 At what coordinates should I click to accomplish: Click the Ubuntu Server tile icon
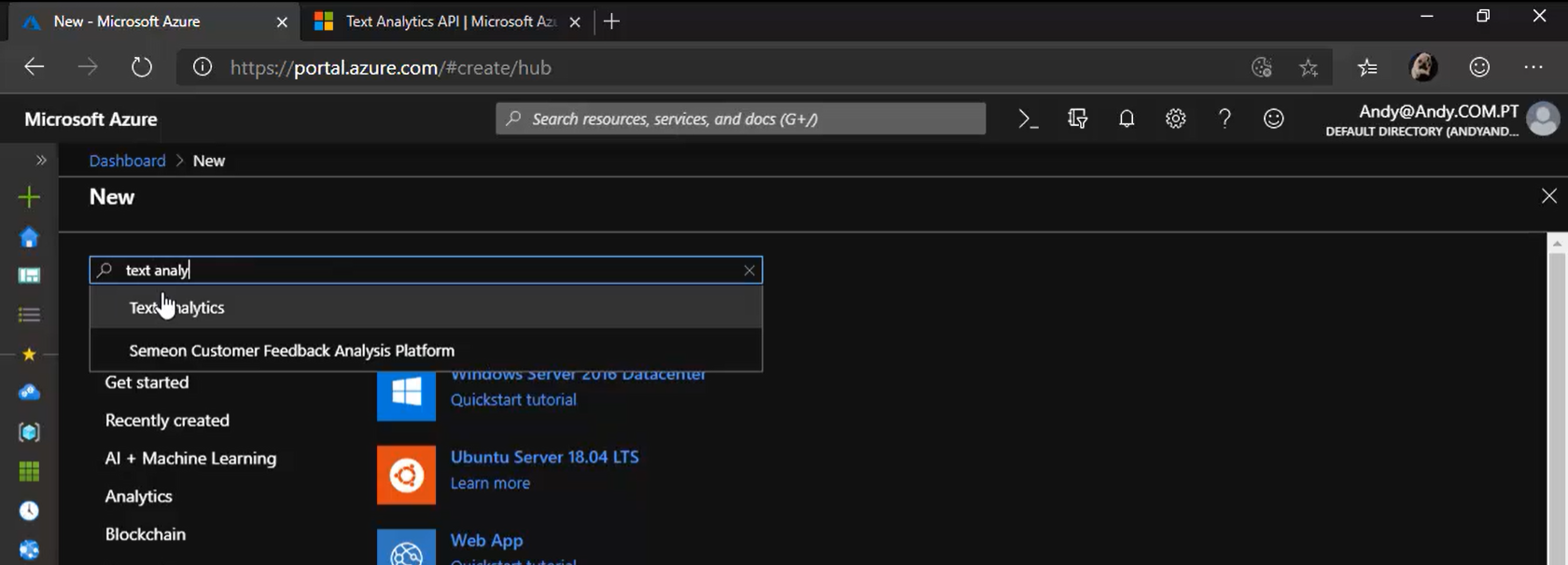point(406,475)
